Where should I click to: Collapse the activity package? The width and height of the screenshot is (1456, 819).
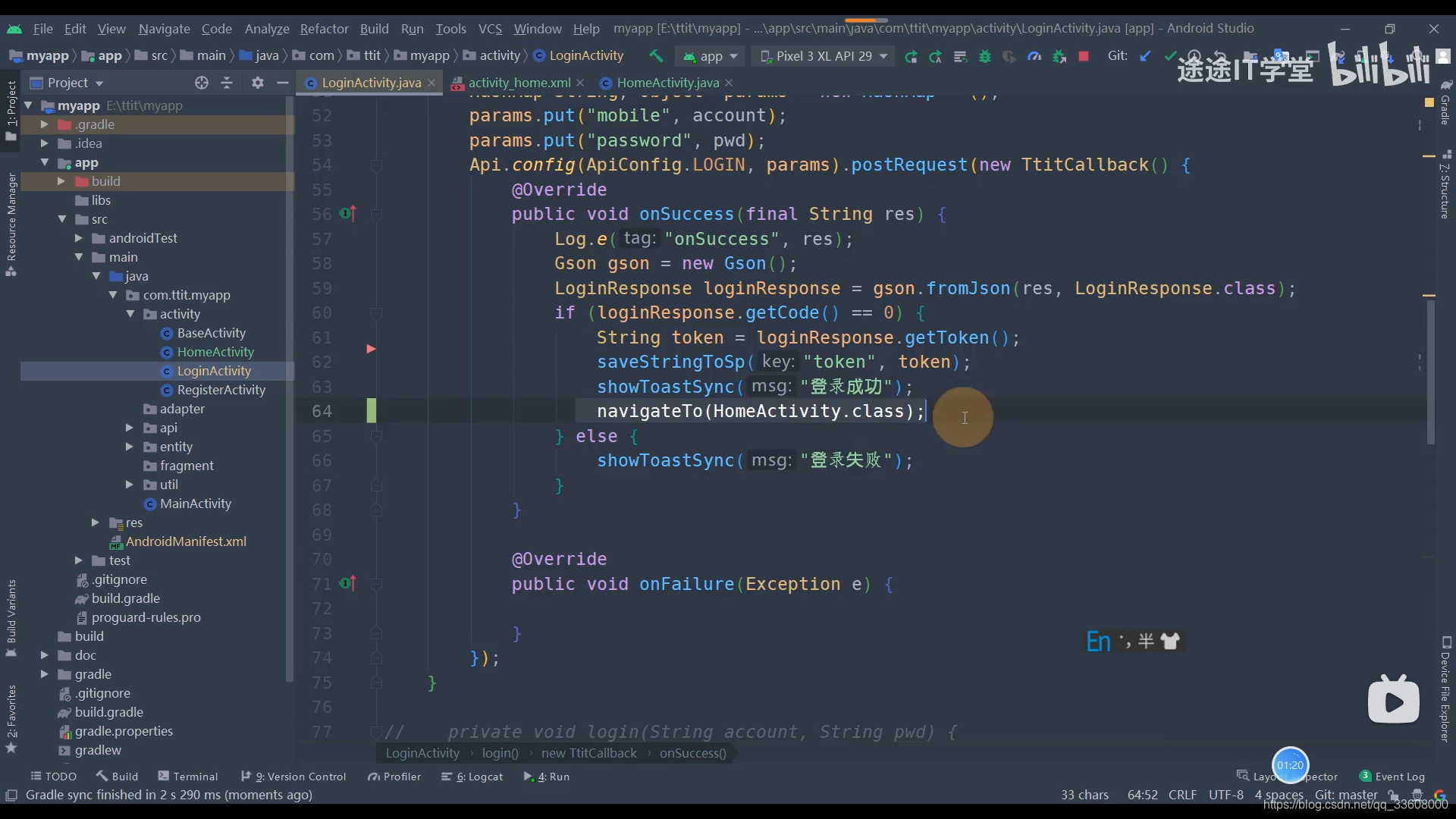tap(130, 314)
